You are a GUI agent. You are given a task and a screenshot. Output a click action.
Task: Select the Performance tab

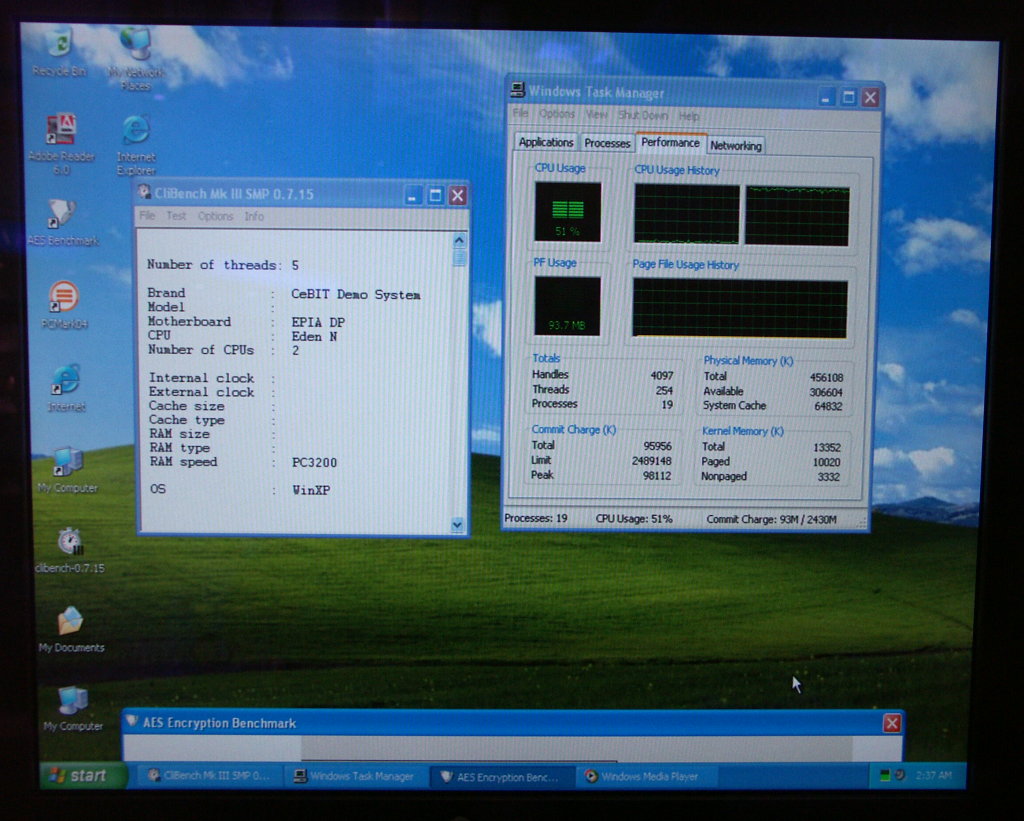(x=671, y=142)
